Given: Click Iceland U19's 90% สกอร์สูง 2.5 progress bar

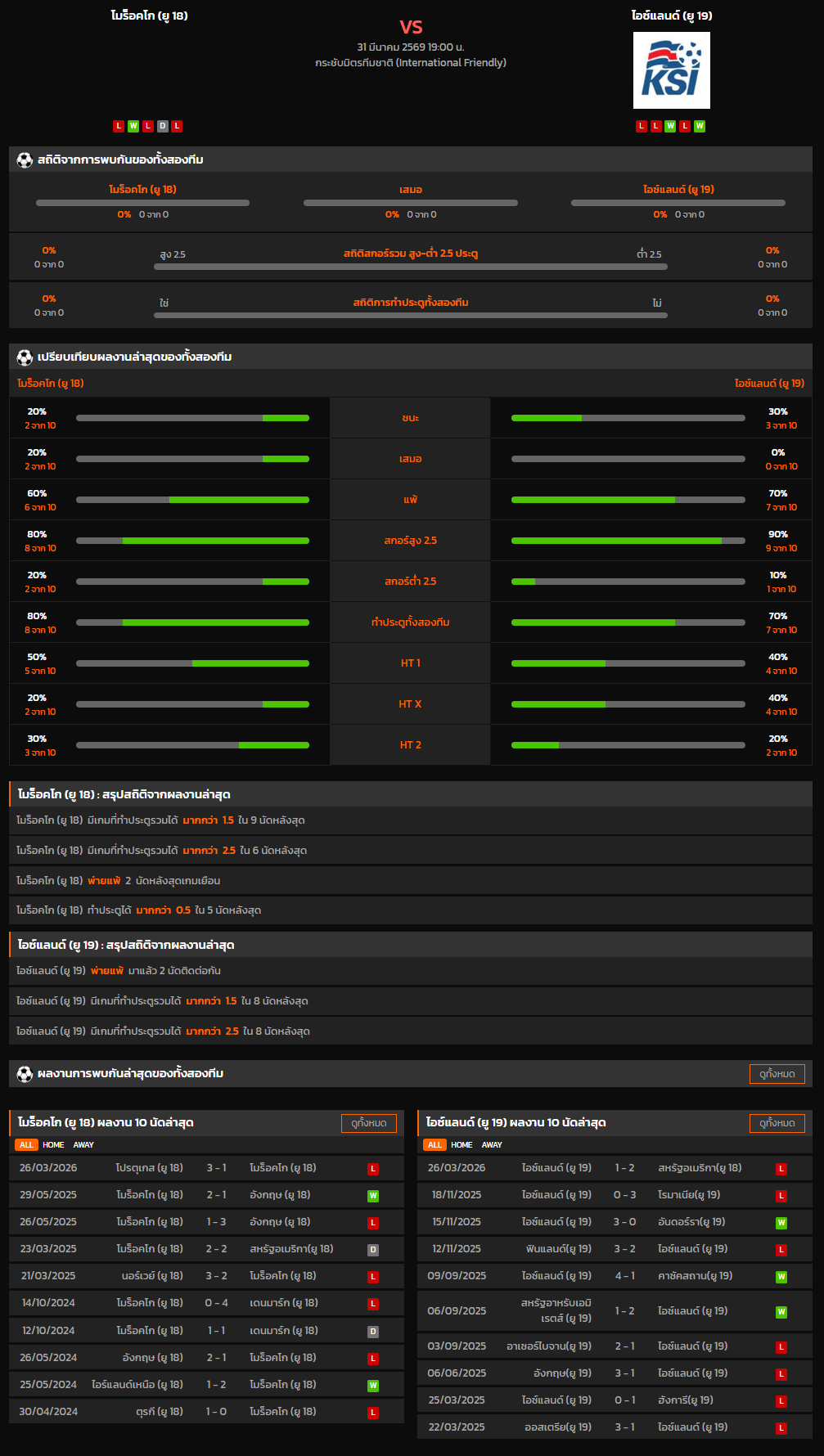Looking at the screenshot, I should (628, 541).
